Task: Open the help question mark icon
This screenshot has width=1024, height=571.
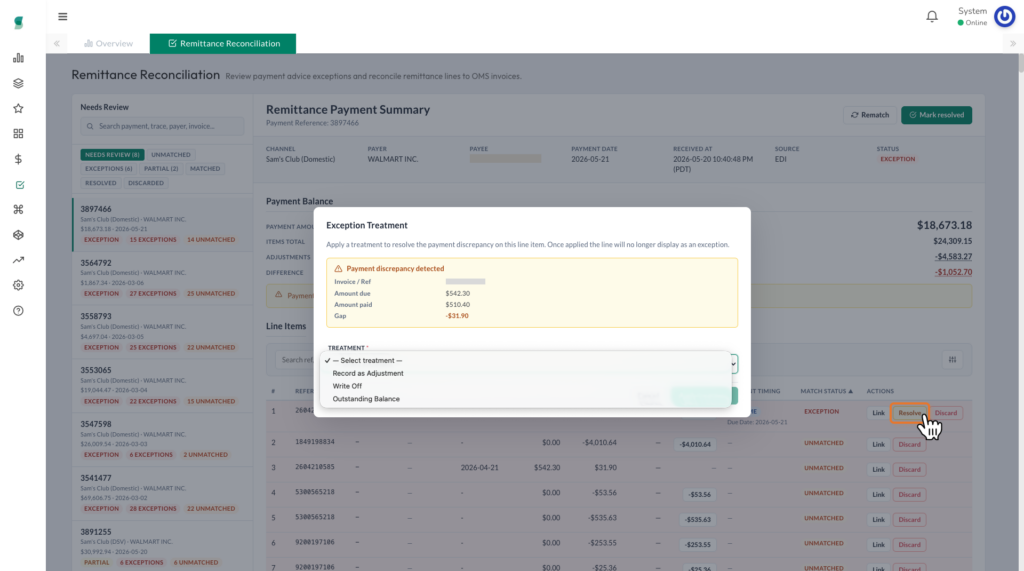Action: [x=18, y=311]
